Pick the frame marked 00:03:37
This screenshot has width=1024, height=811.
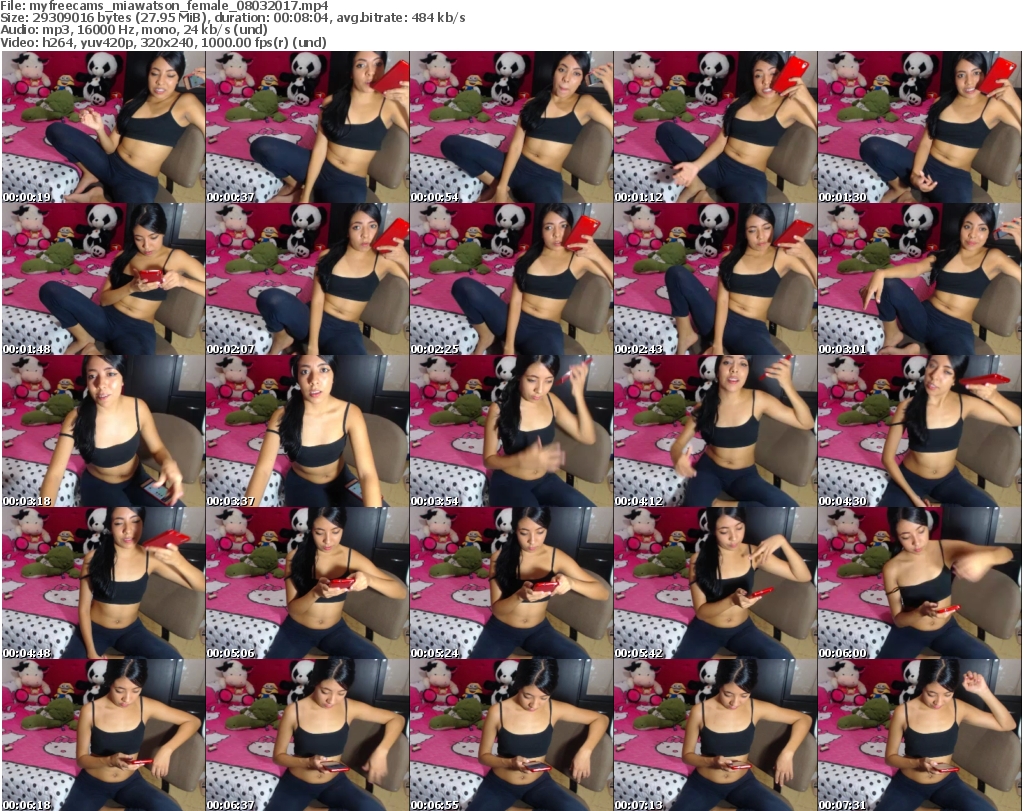click(x=308, y=432)
